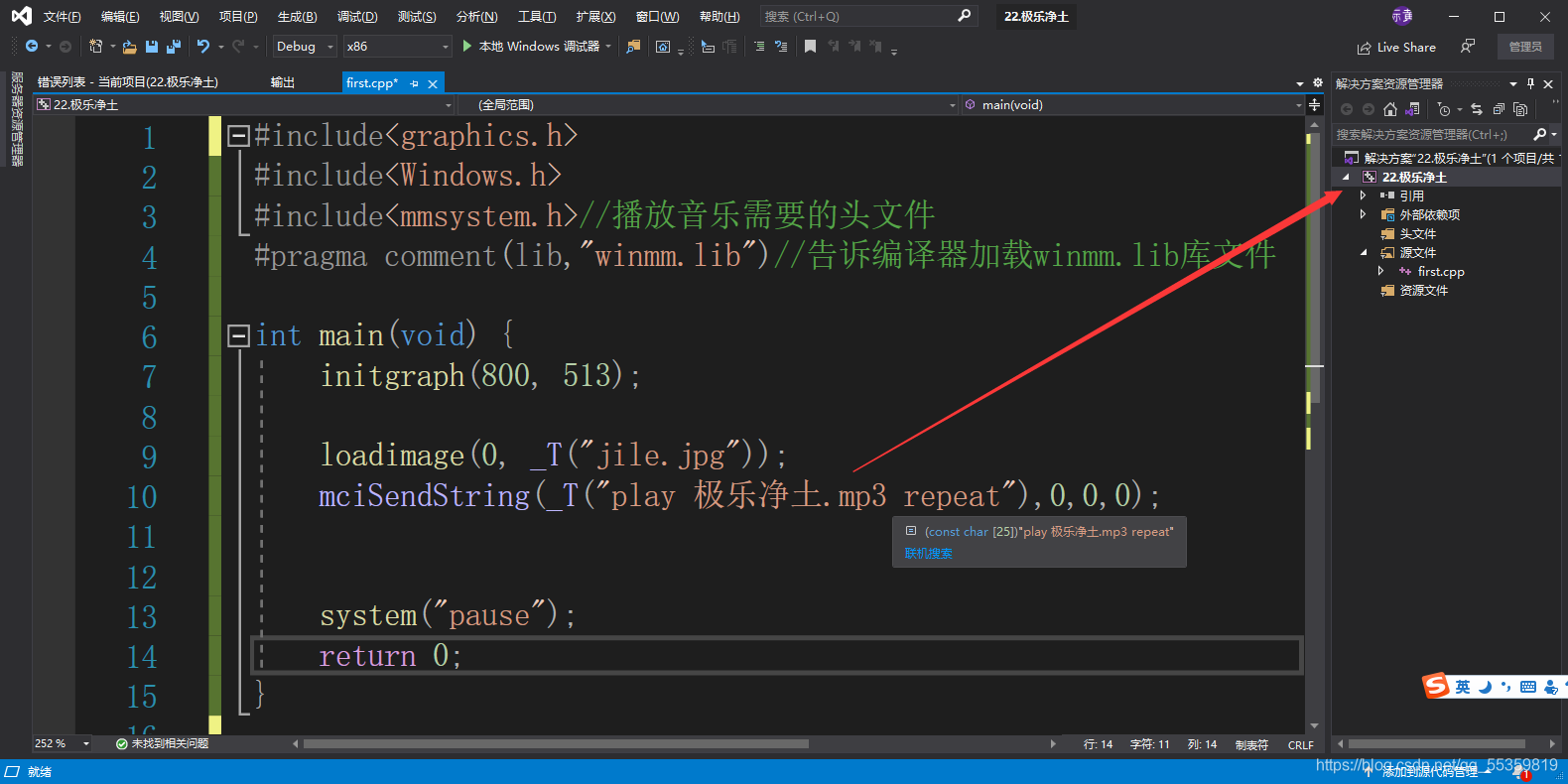Open the 编辑(E) menu
Image resolution: width=1568 pixels, height=784 pixels.
coord(120,17)
